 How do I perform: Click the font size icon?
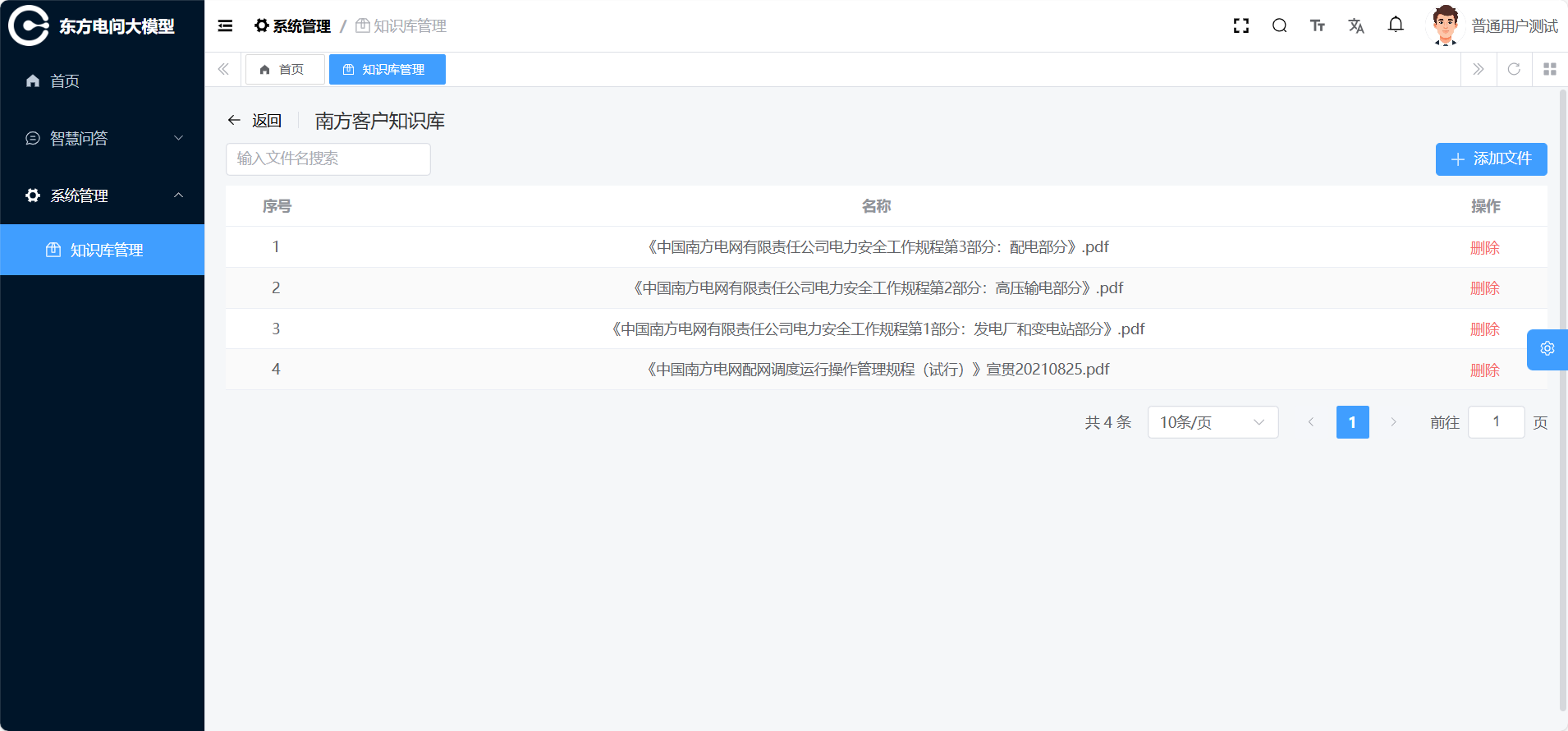1317,26
